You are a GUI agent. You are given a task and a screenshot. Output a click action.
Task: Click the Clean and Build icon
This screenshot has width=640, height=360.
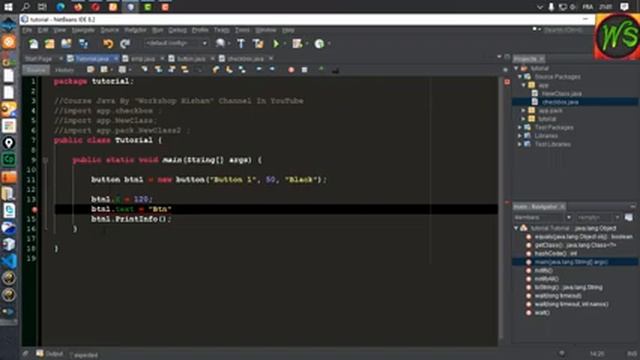coord(258,43)
